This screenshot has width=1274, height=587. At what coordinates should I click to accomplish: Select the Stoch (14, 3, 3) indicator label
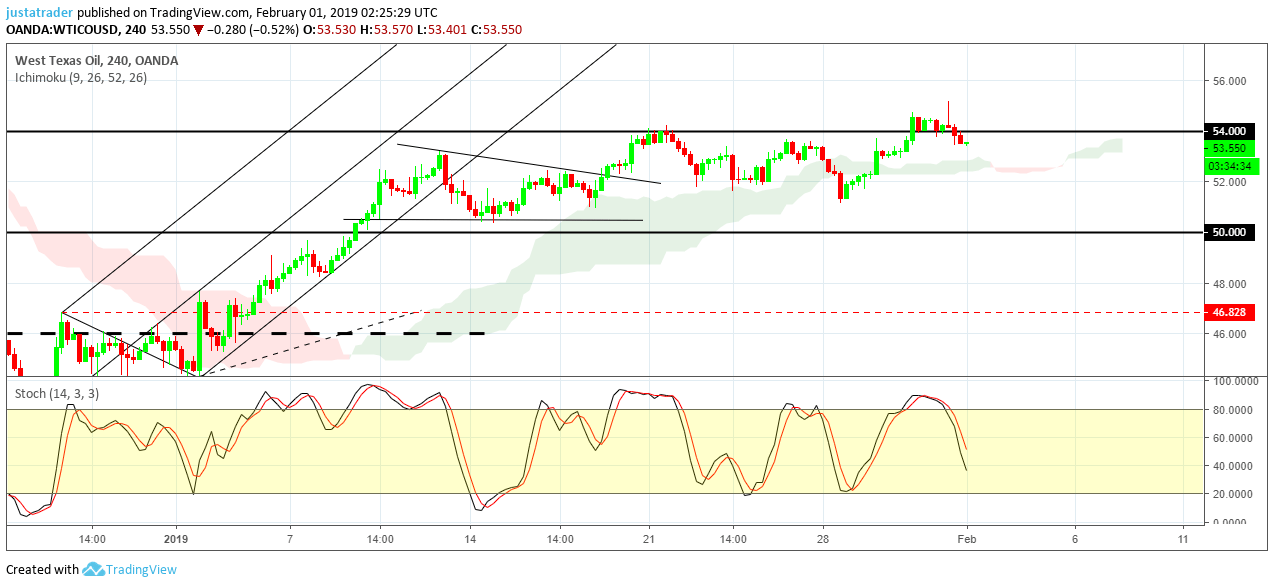56,394
